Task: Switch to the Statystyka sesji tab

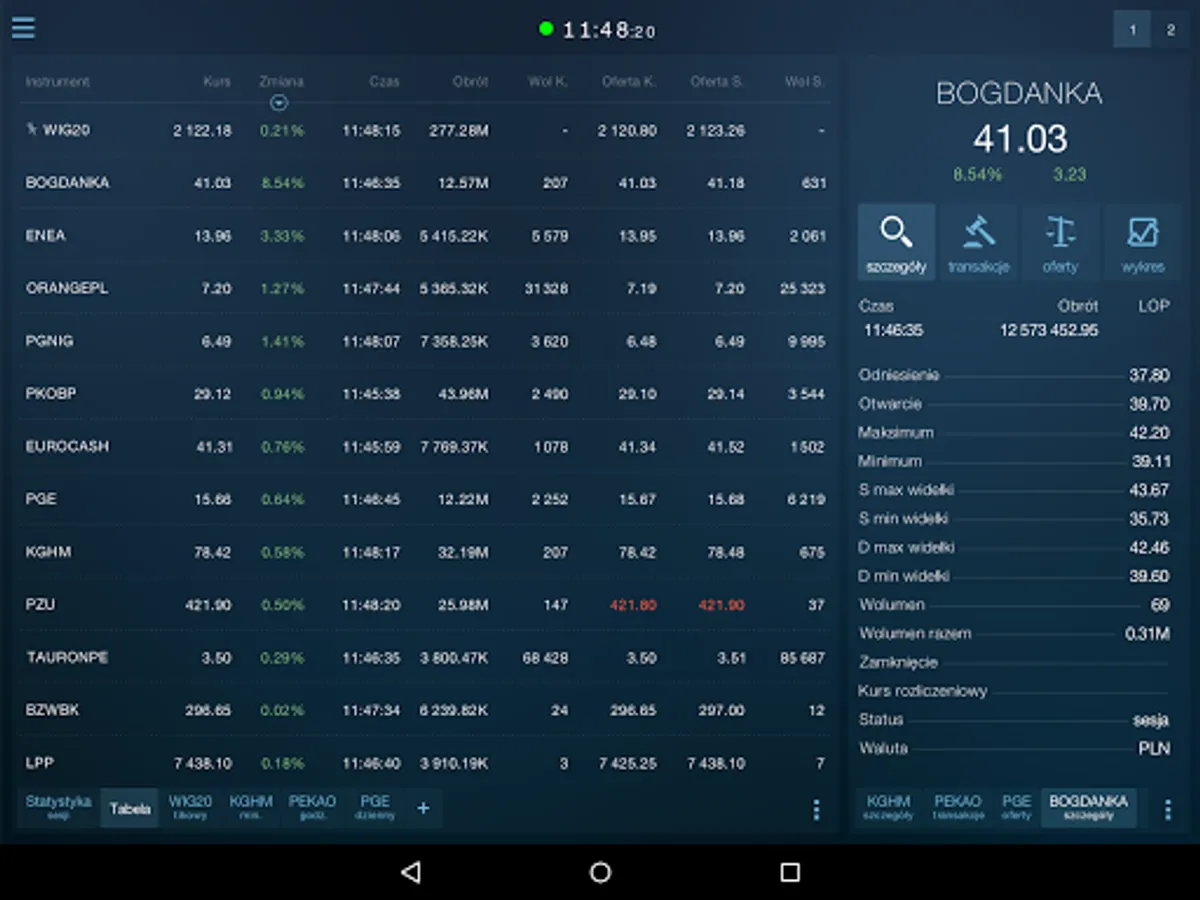Action: point(58,807)
